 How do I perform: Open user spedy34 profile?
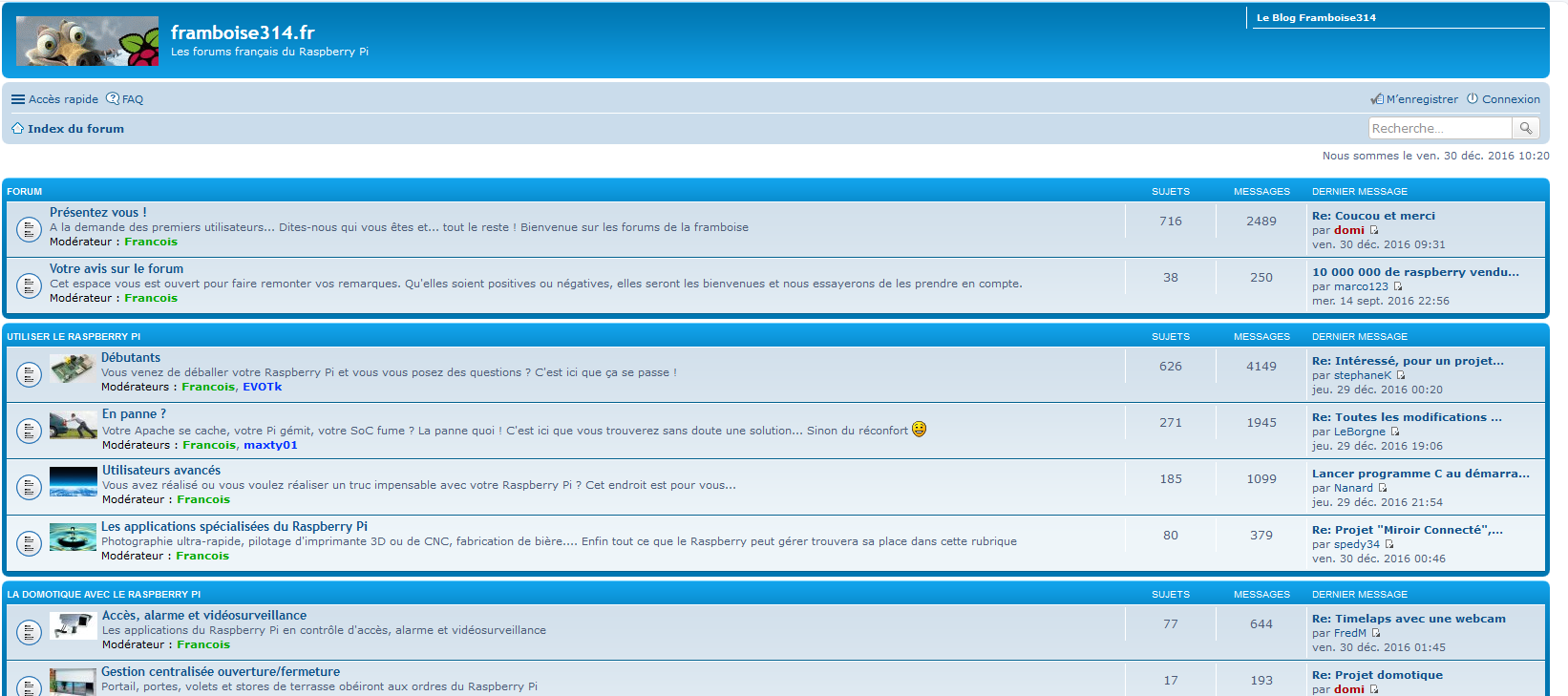pos(1357,544)
